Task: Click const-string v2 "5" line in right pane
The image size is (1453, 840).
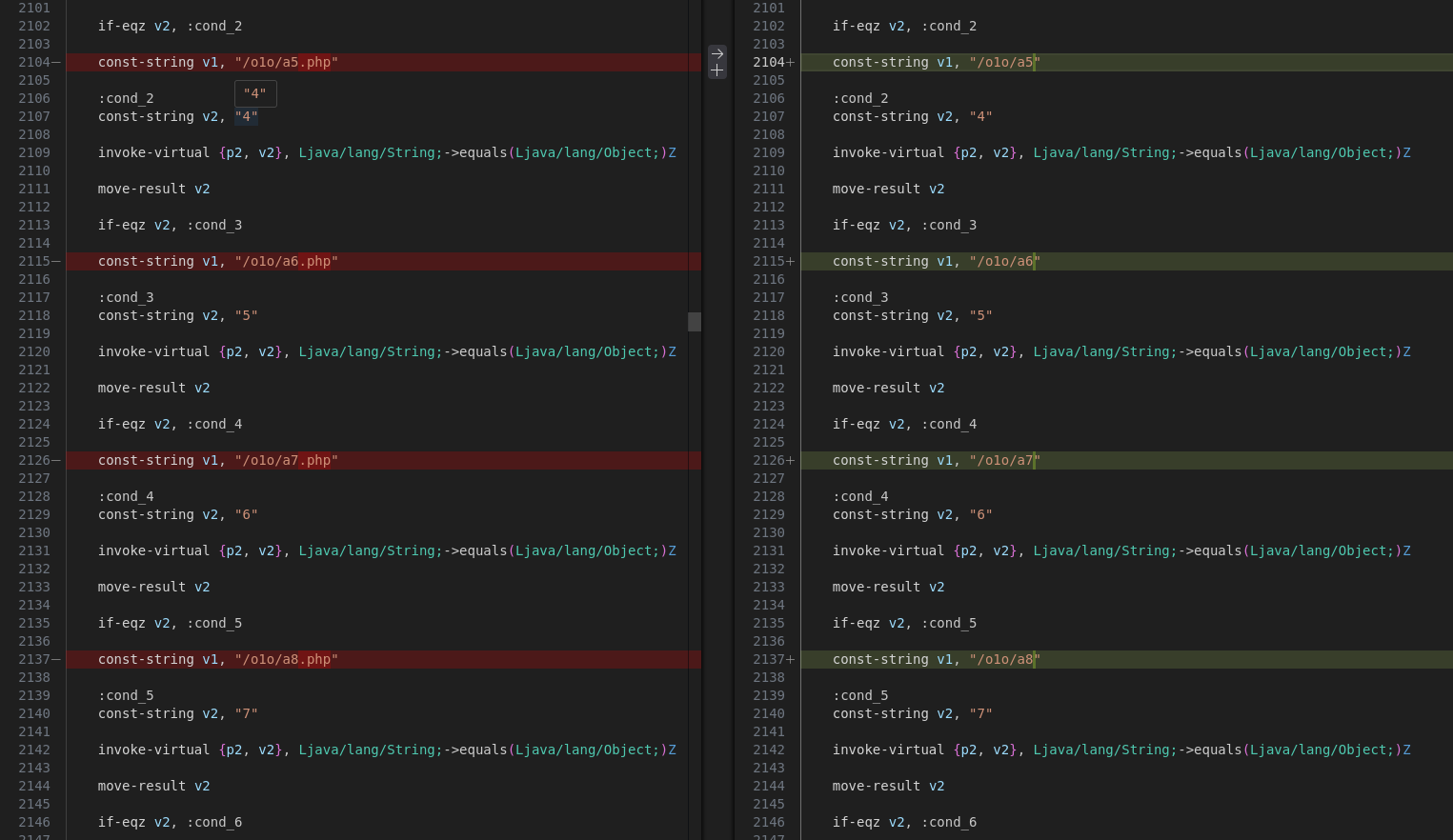Action: point(913,315)
